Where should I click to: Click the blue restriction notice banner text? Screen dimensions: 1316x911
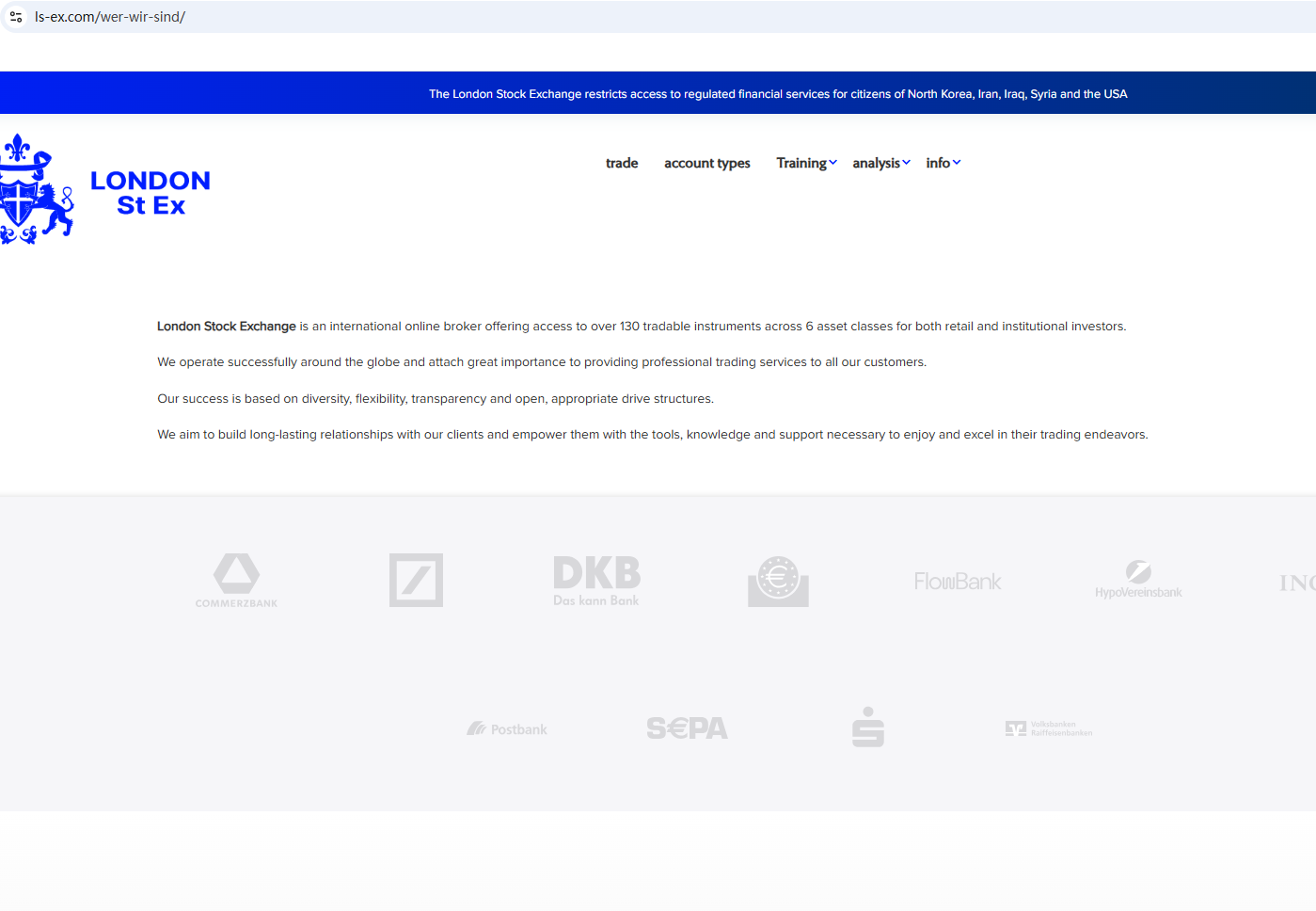[778, 94]
